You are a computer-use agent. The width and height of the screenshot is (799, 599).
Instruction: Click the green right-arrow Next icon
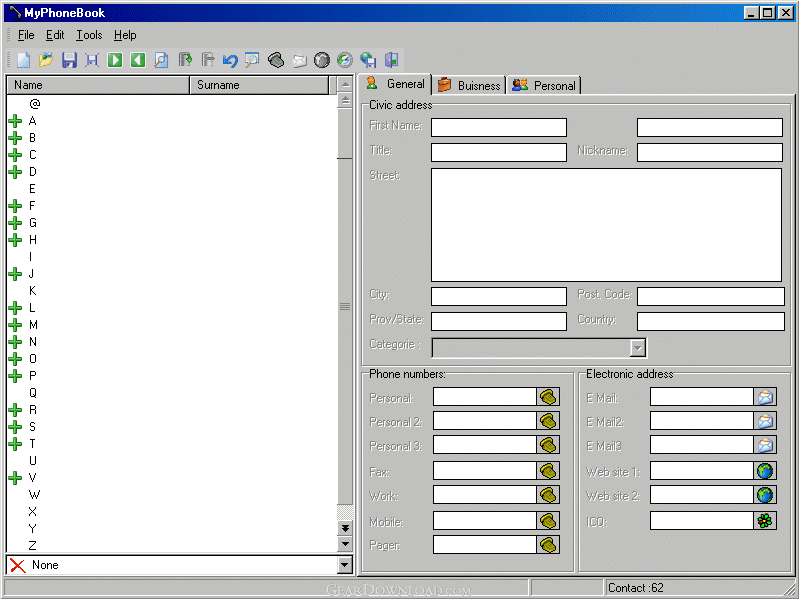115,60
